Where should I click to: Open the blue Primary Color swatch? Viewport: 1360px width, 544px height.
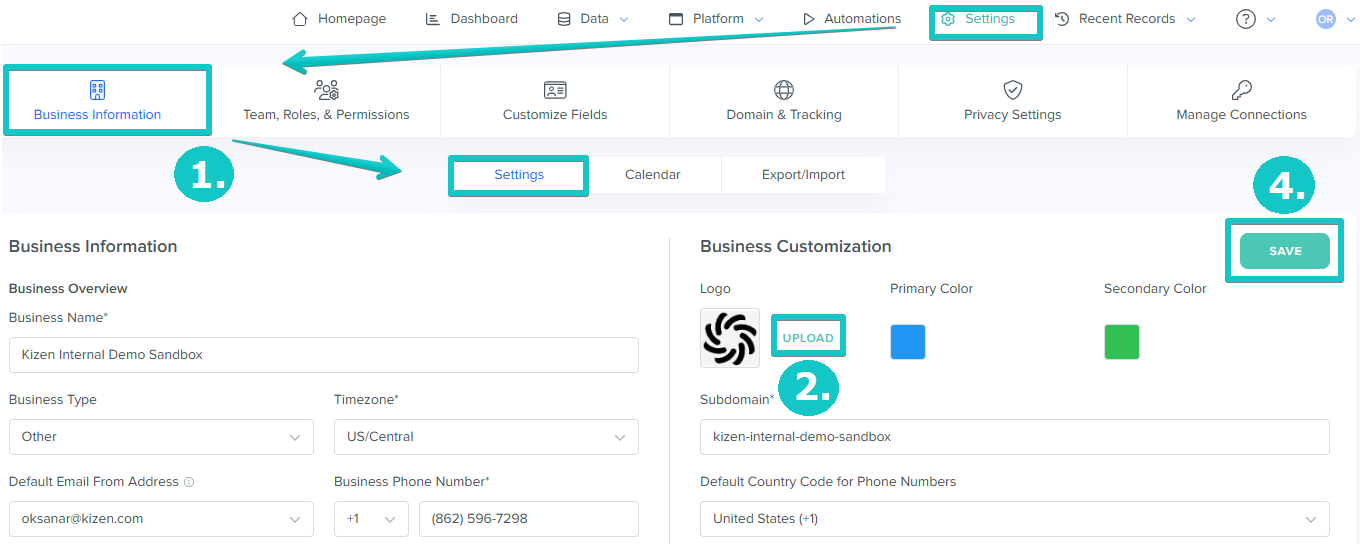pos(908,342)
